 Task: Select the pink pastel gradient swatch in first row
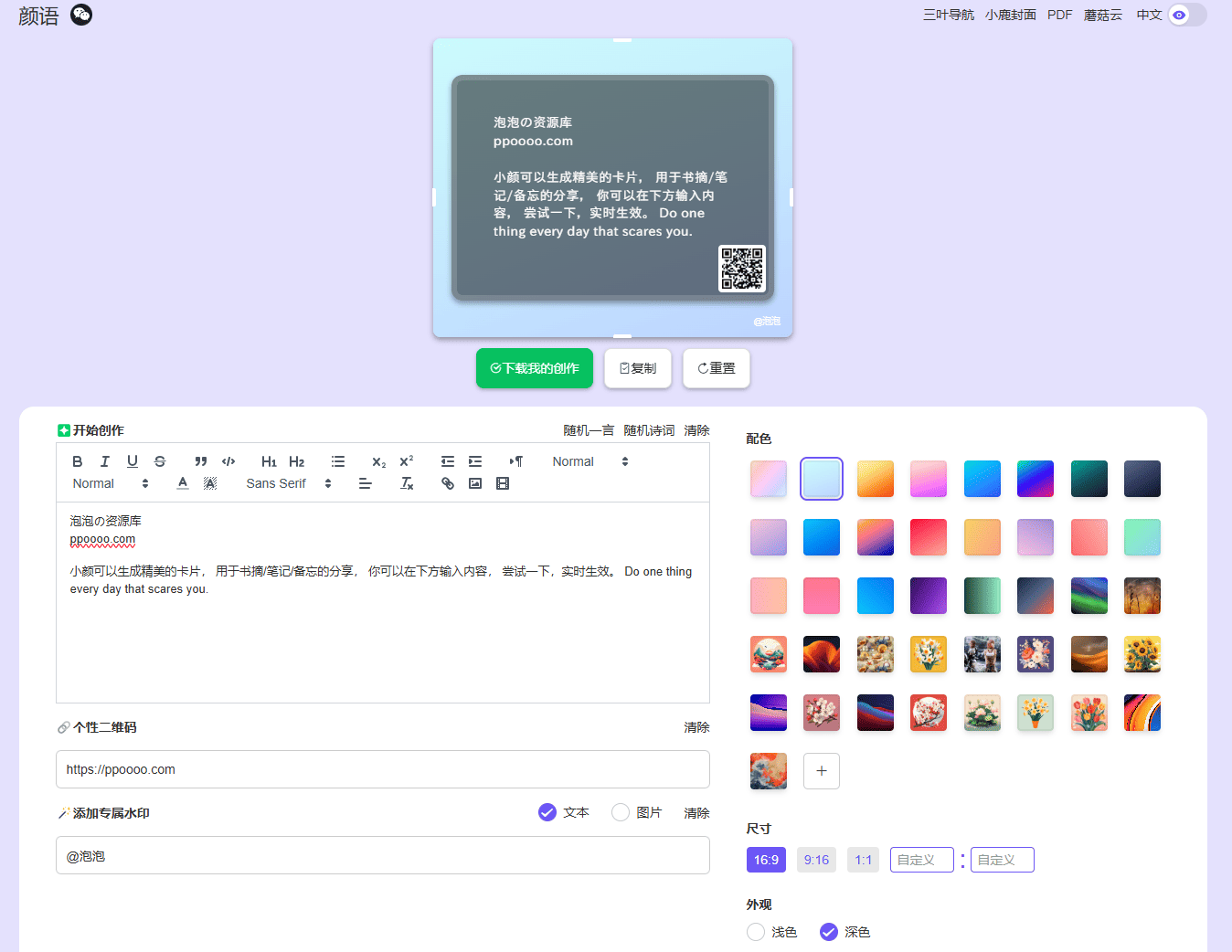(769, 479)
